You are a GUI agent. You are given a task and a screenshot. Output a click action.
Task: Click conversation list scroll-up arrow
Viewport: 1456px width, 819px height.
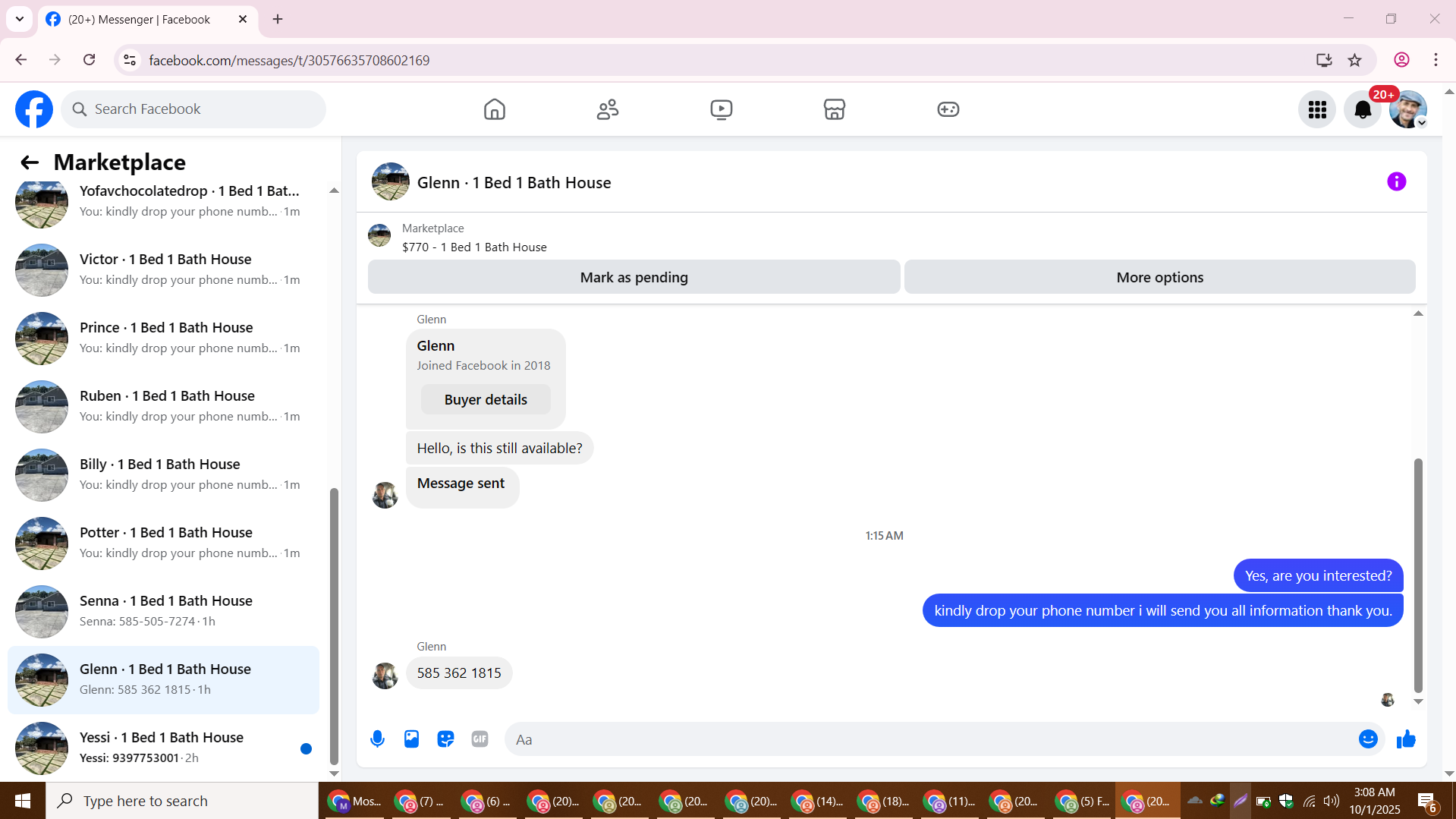(334, 191)
